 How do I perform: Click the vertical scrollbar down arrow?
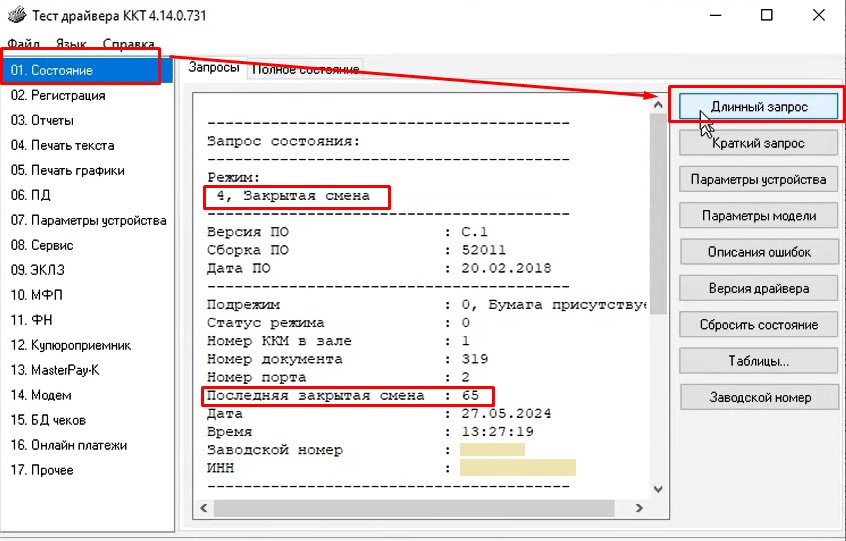(x=658, y=489)
